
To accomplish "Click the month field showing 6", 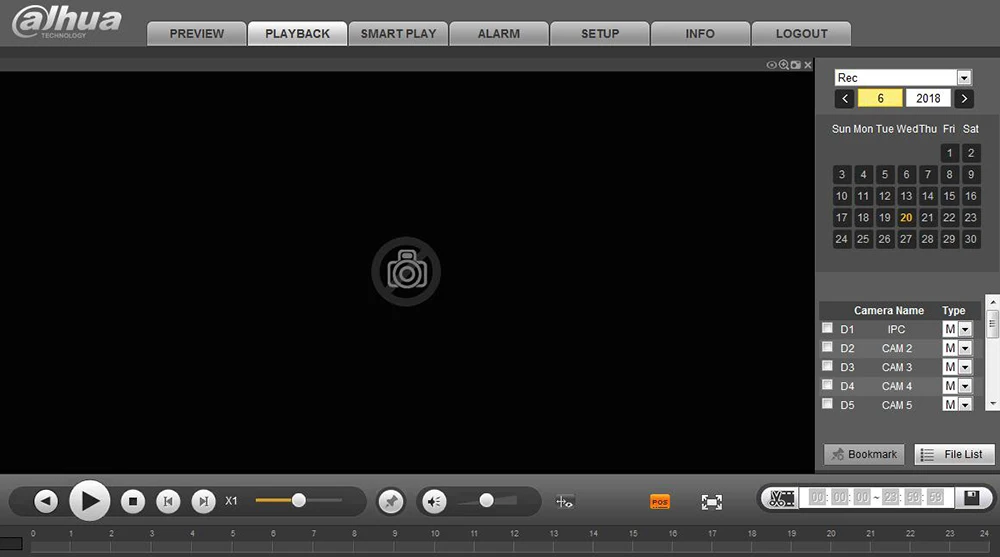I will tap(880, 98).
